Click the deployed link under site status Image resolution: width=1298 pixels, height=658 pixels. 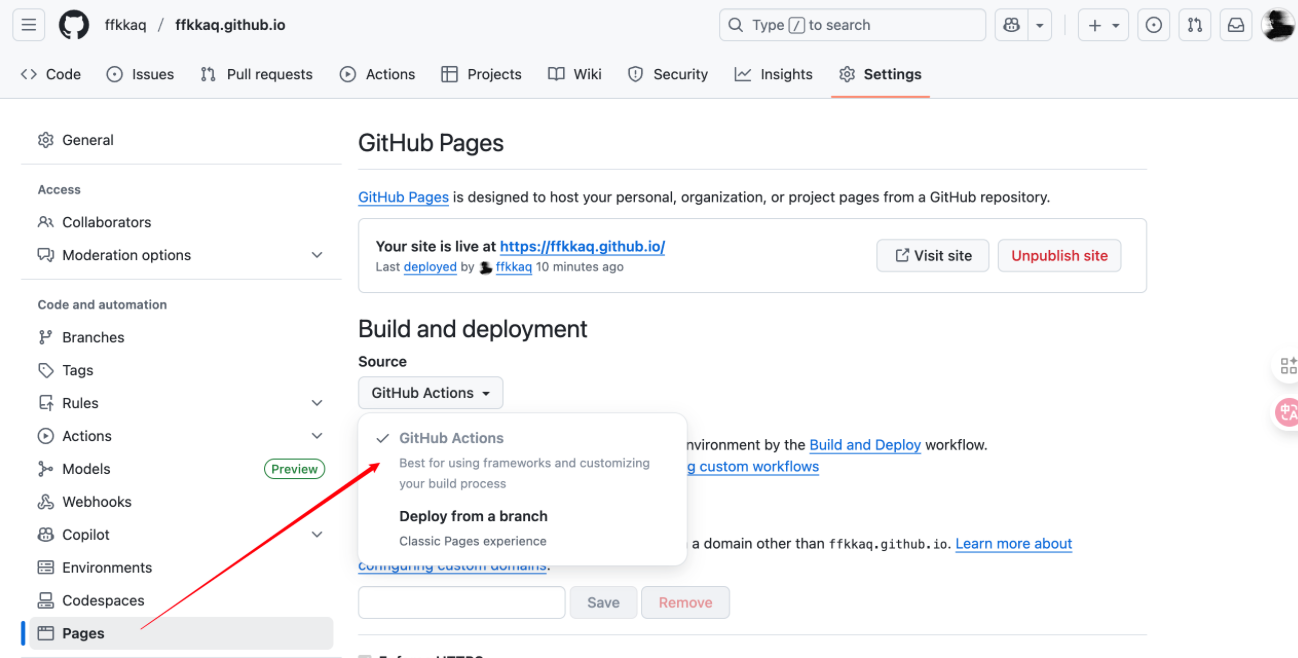430,267
